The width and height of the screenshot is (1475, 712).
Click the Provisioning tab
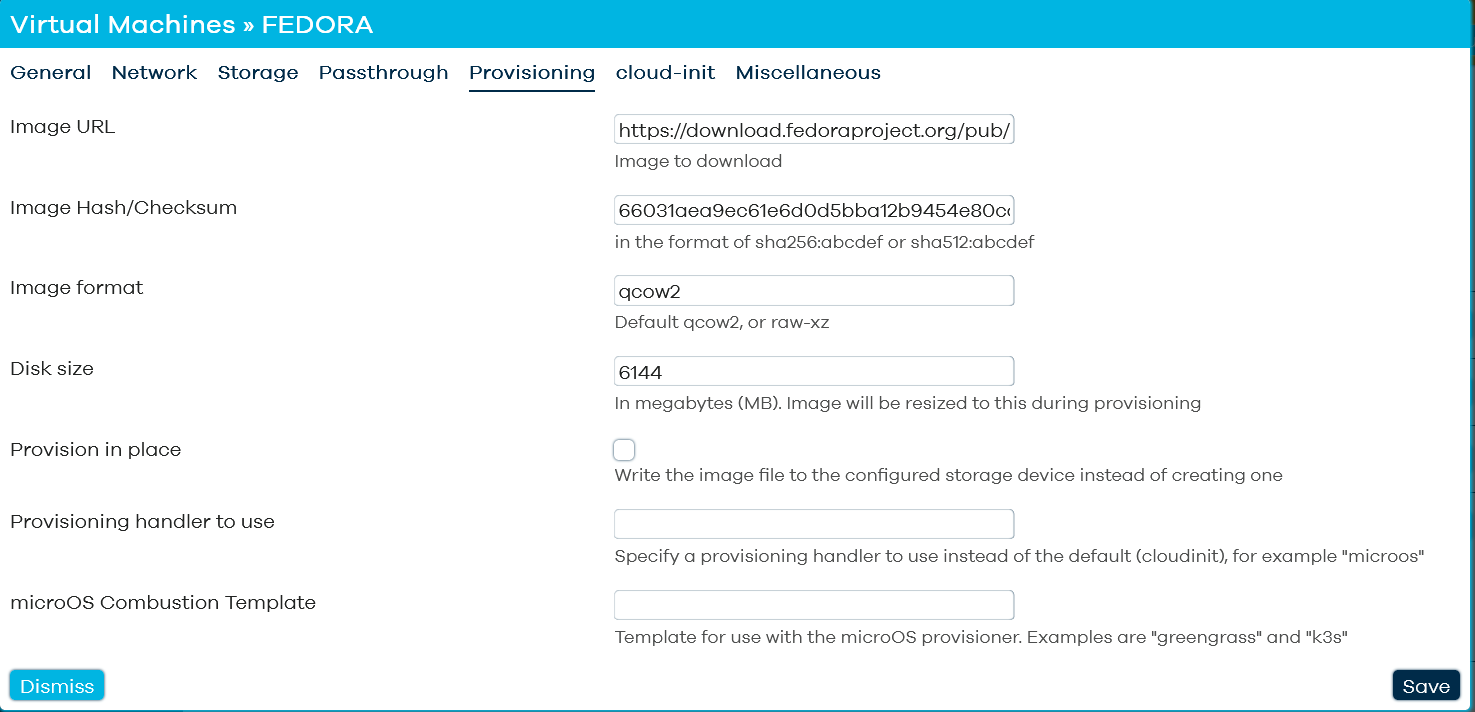point(532,73)
